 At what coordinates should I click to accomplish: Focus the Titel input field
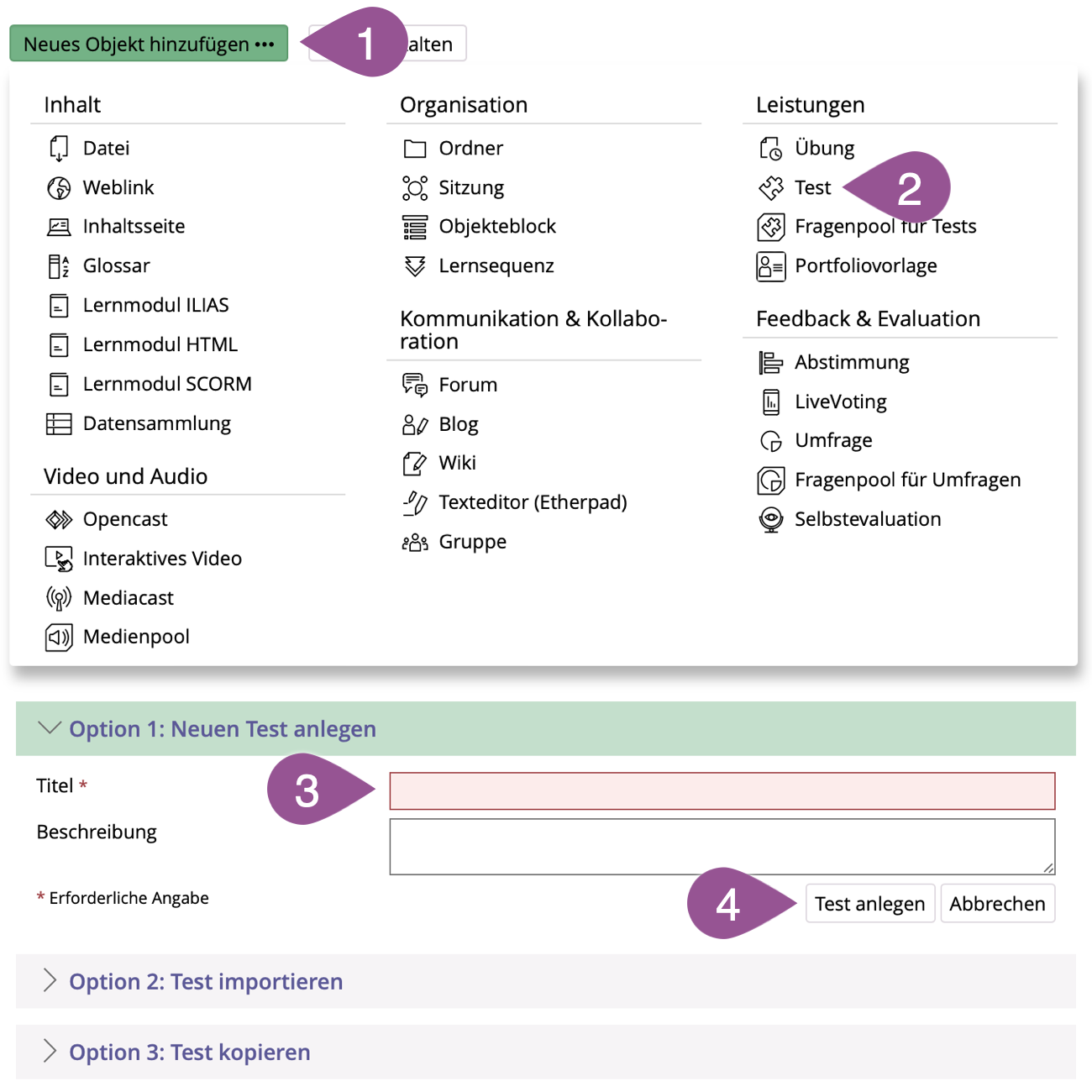click(x=722, y=791)
